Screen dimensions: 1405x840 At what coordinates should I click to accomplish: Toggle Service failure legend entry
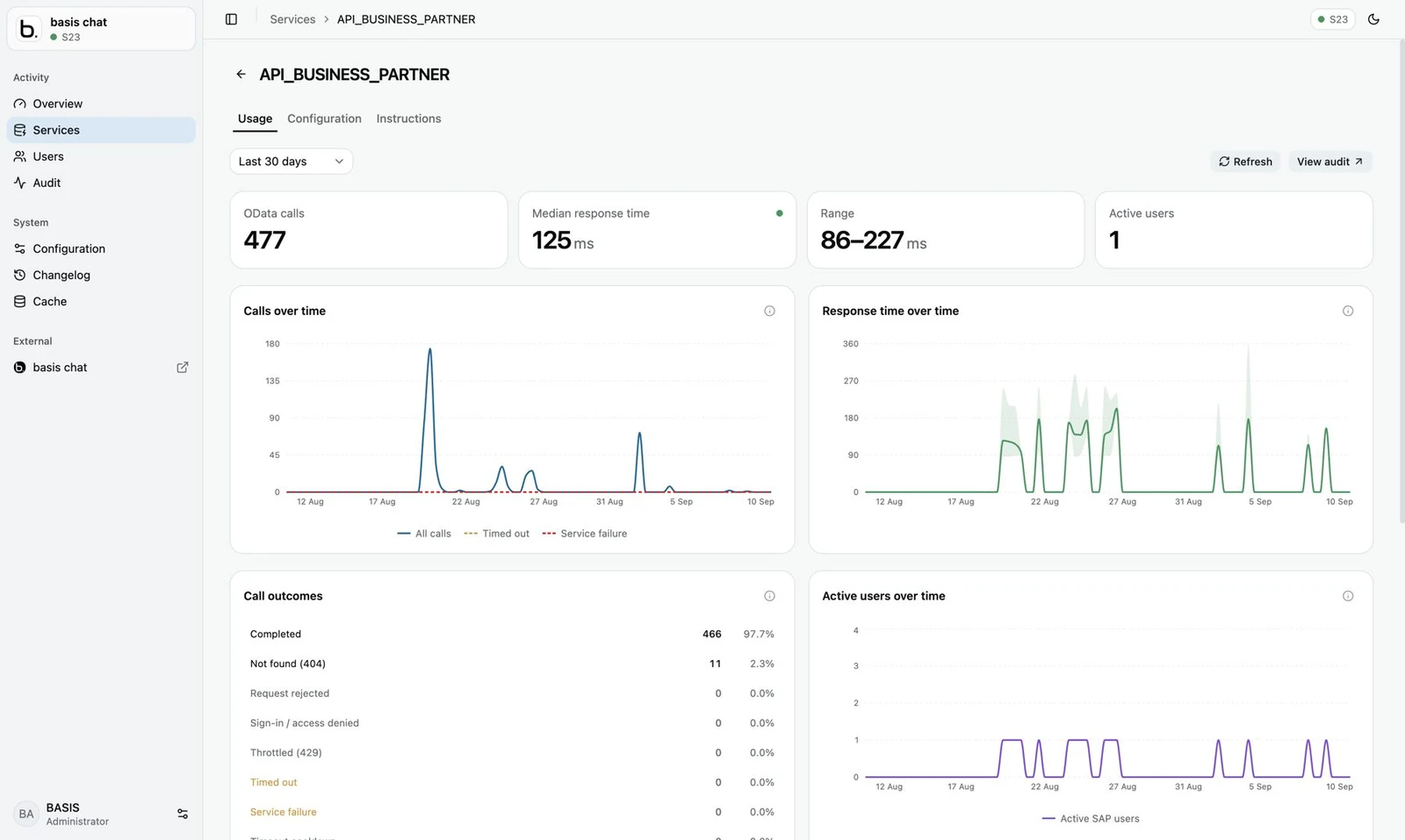(x=585, y=534)
